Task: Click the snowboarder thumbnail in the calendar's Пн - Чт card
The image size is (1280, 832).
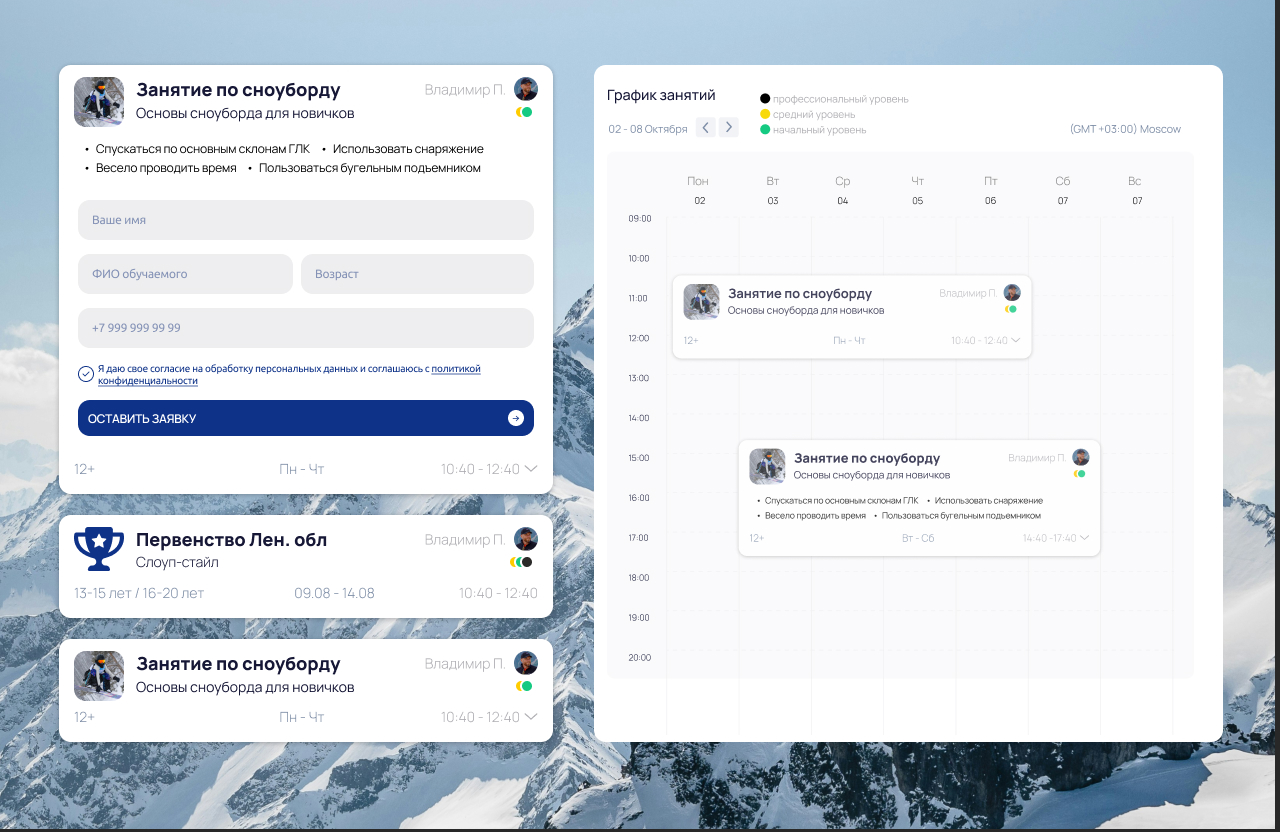Action: [701, 302]
